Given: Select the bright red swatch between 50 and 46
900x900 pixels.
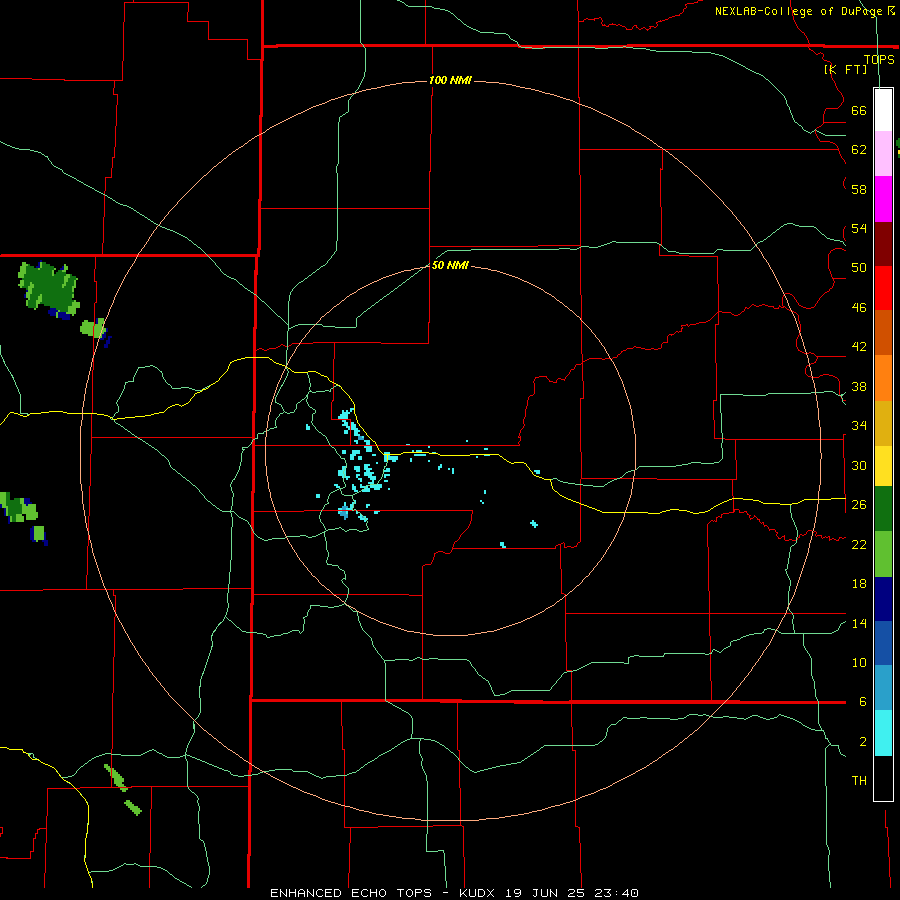Looking at the screenshot, I should [x=883, y=288].
